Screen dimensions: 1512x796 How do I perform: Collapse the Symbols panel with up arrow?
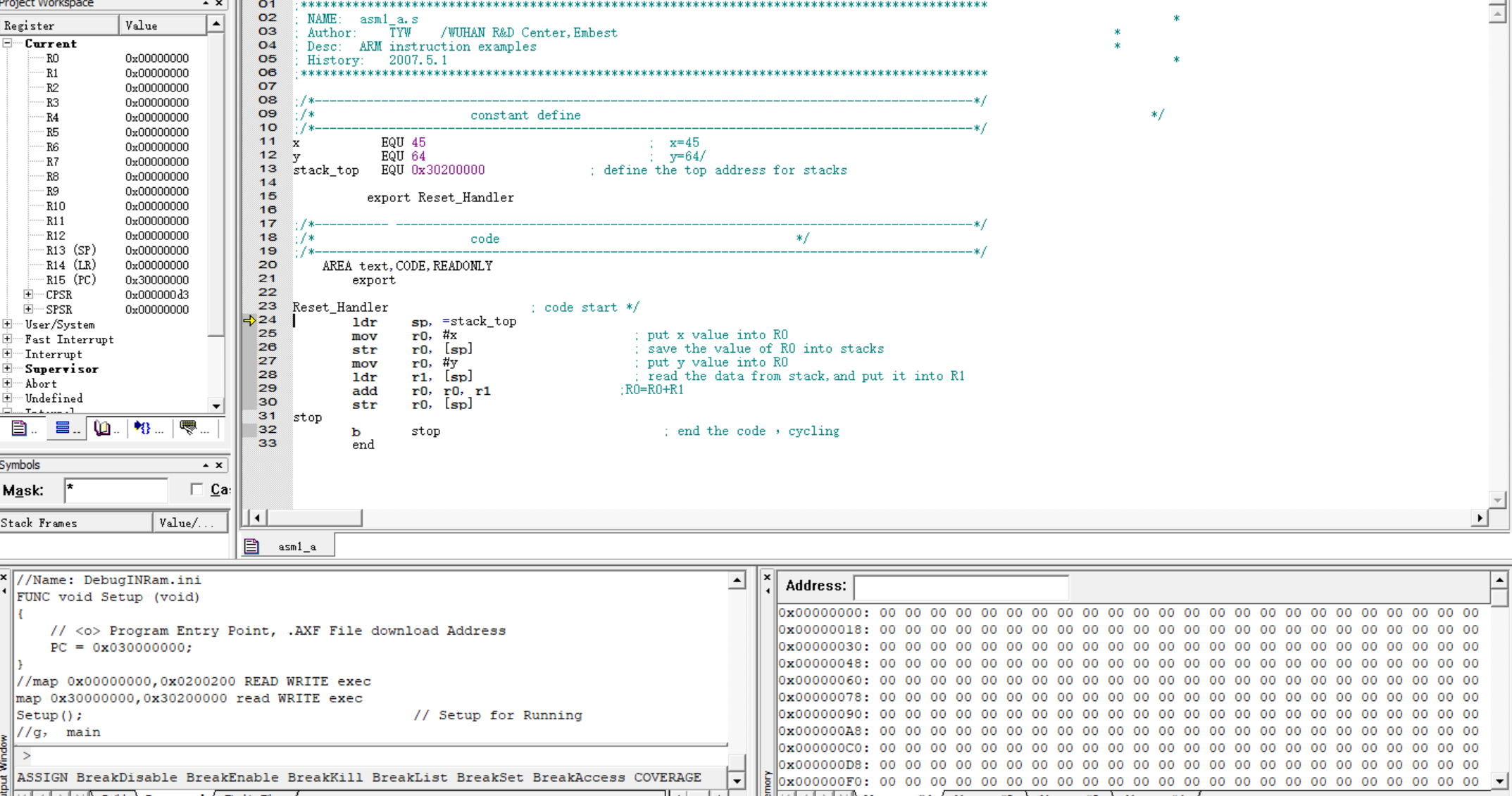(x=206, y=465)
